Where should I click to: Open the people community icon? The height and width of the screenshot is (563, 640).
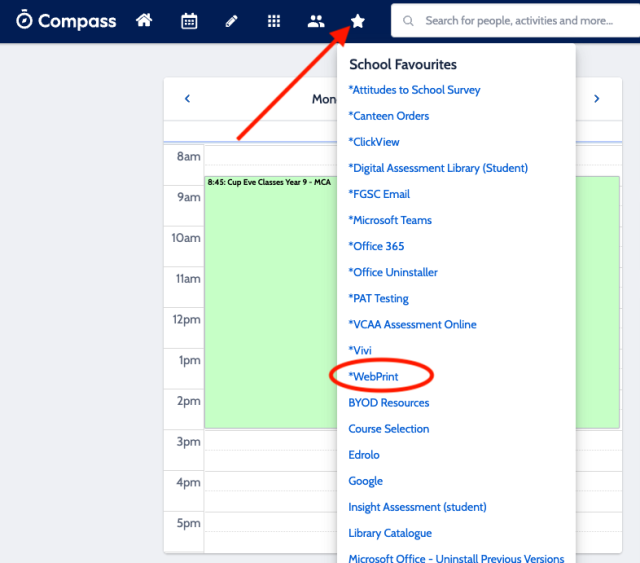pyautogui.click(x=316, y=21)
